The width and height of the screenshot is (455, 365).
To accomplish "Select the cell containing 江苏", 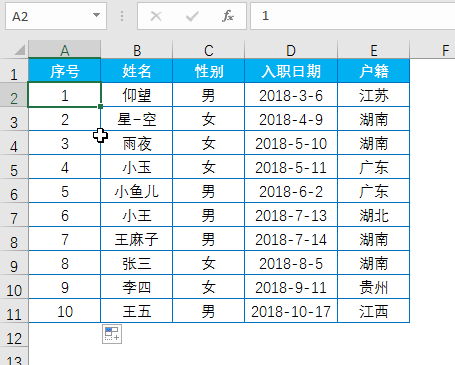I will (x=374, y=95).
